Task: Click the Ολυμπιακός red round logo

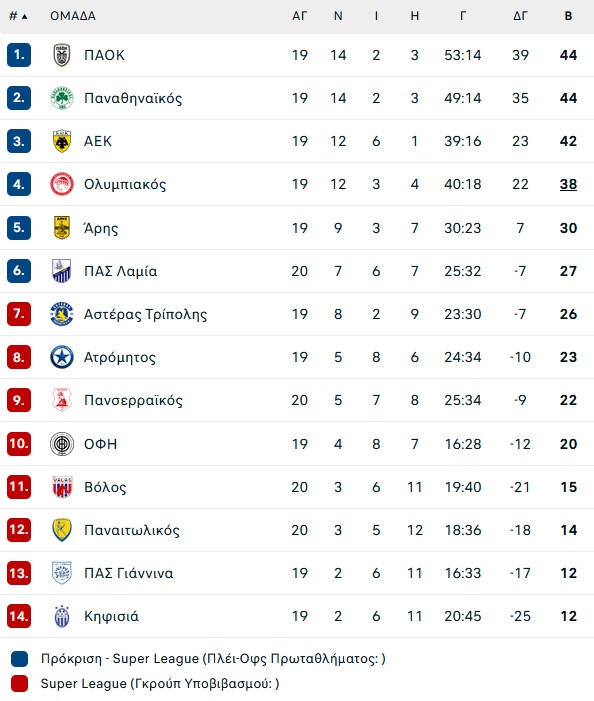Action: (62, 184)
